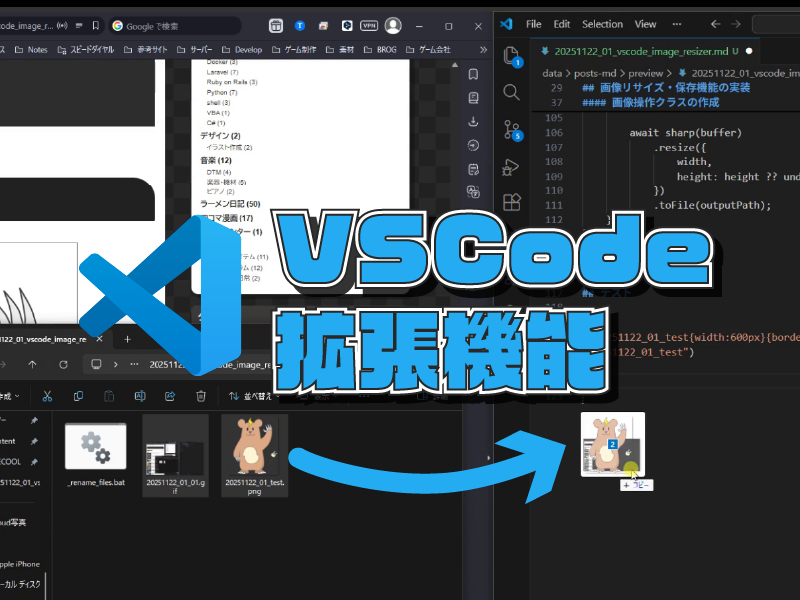Open the Run and Debug view
This screenshot has height=600, width=800.
(x=511, y=166)
